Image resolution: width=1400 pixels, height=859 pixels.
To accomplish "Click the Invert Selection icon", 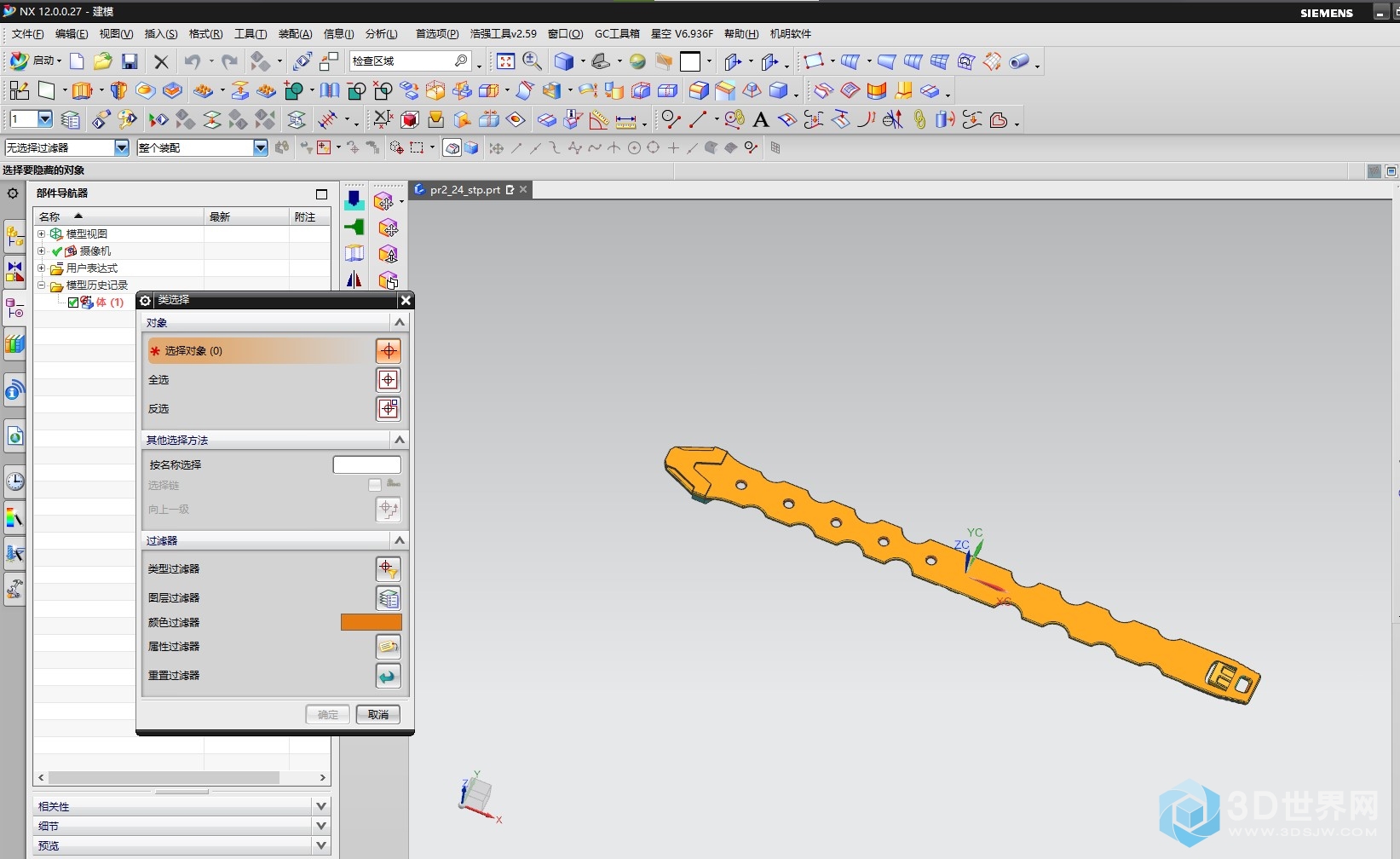I will (389, 409).
